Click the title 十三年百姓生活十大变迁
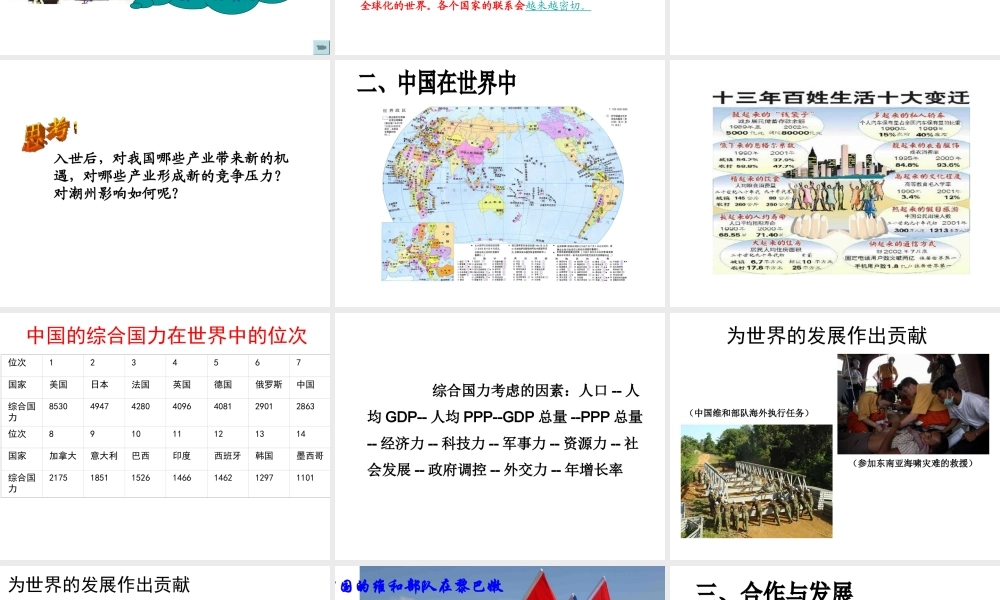Image resolution: width=1000 pixels, height=600 pixels. (841, 98)
